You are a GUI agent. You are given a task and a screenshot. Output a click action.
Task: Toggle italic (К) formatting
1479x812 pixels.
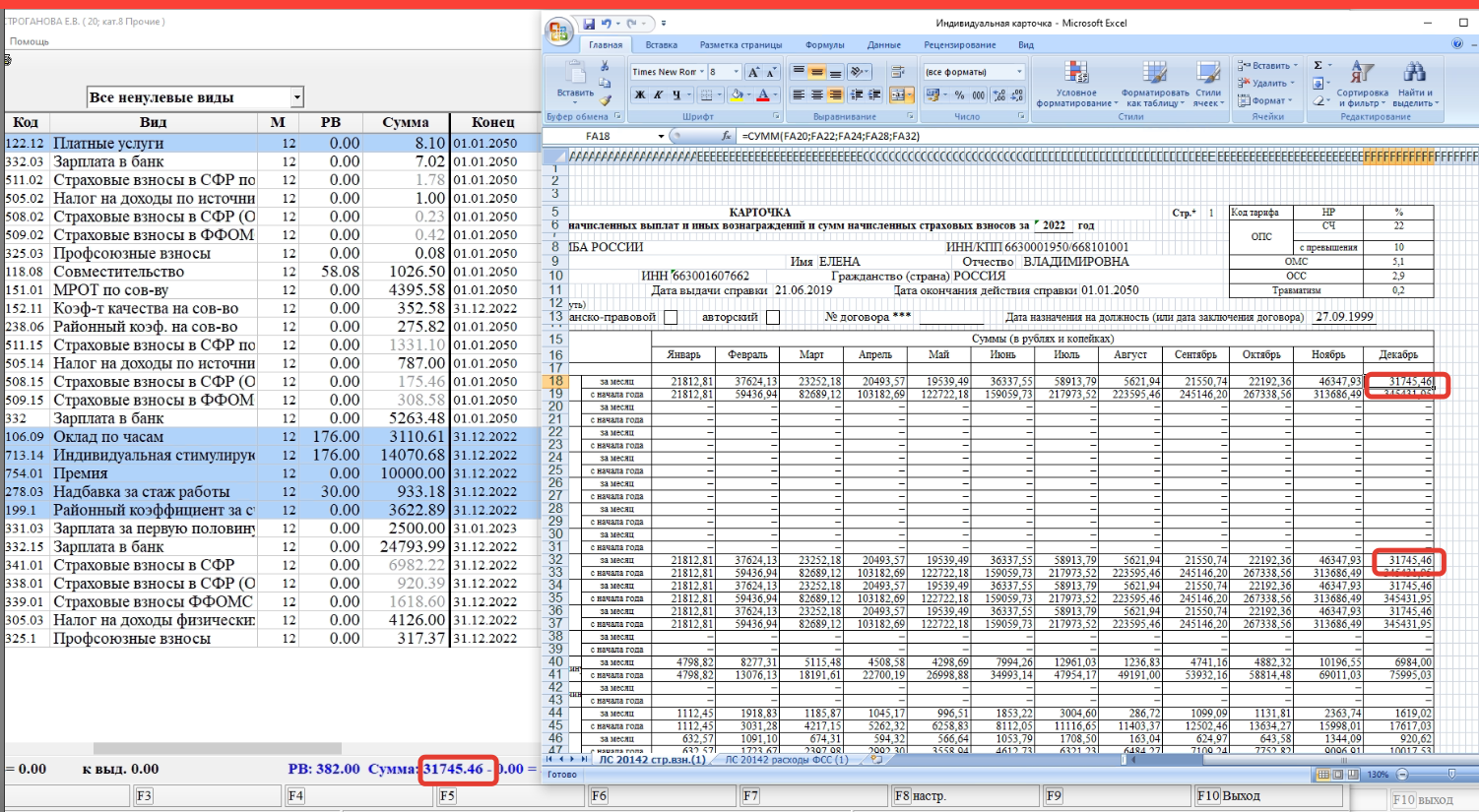pyautogui.click(x=658, y=94)
